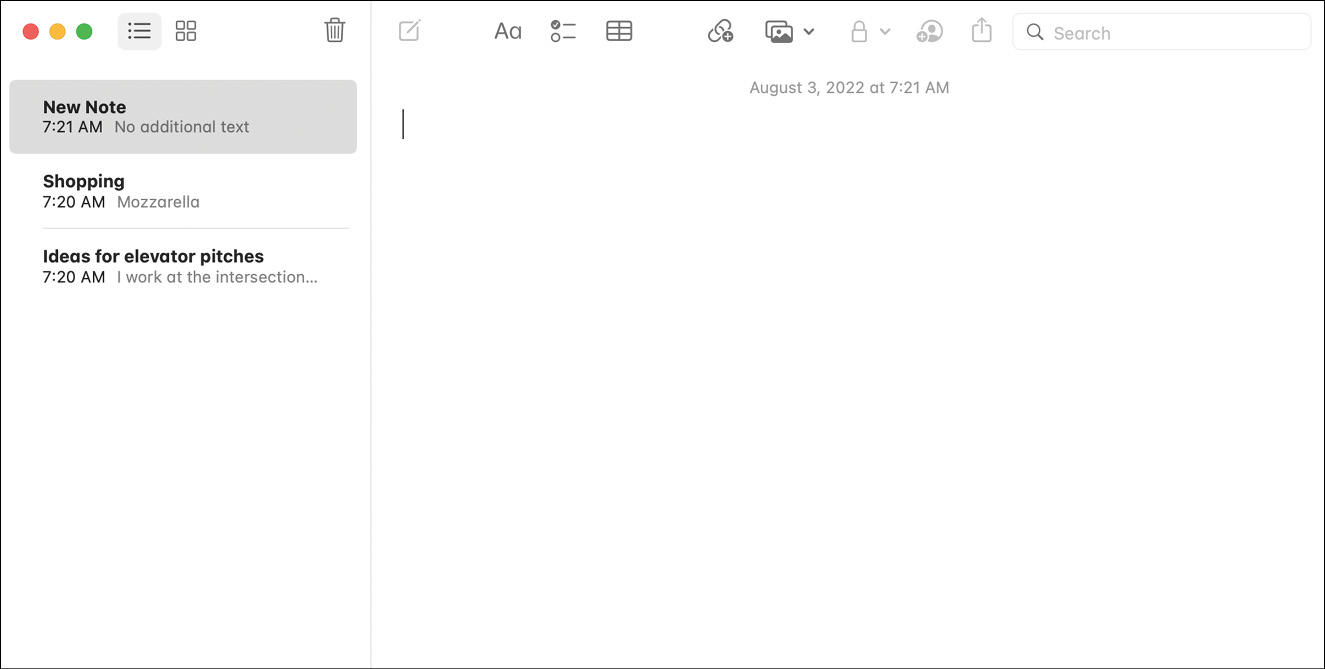Delete the current note with the trash icon

pos(334,31)
